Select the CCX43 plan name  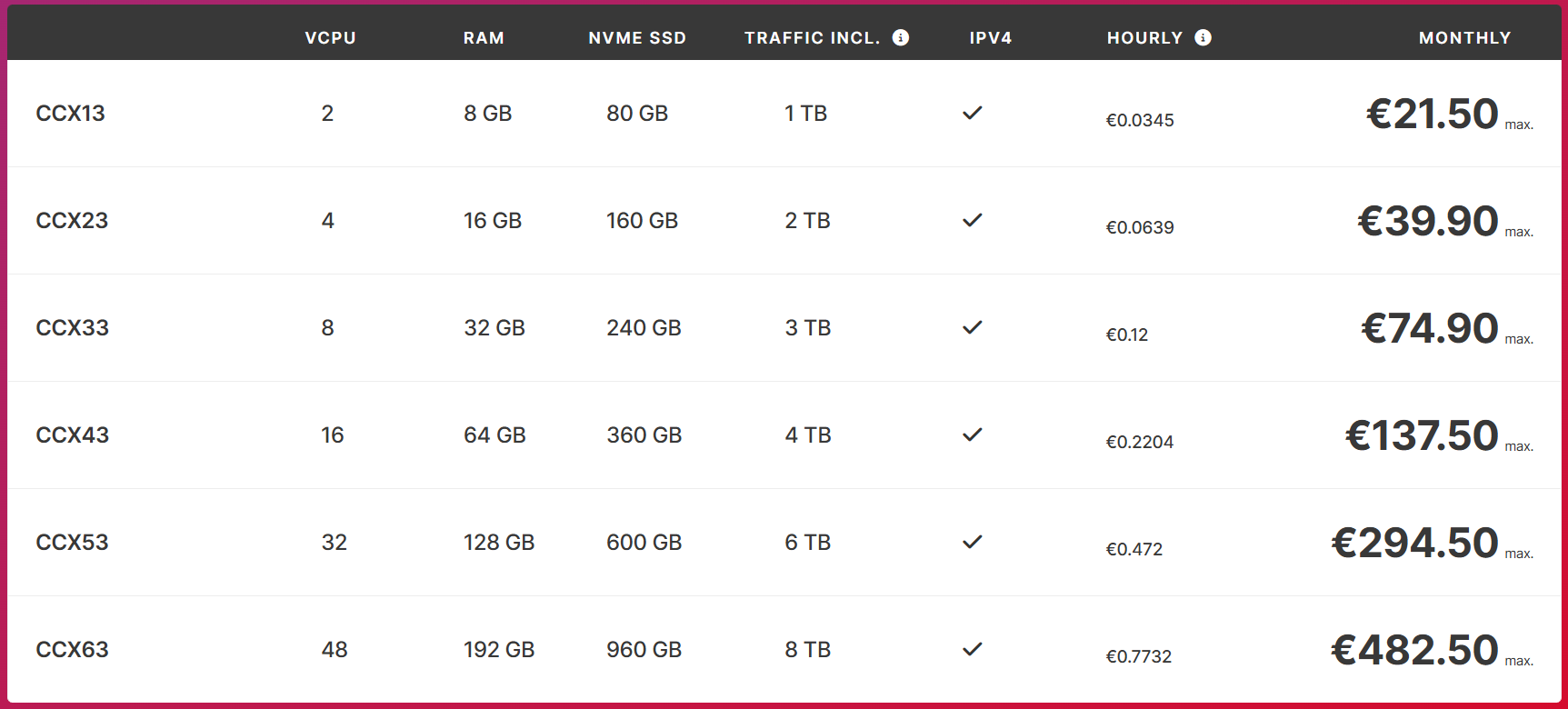pyautogui.click(x=73, y=435)
